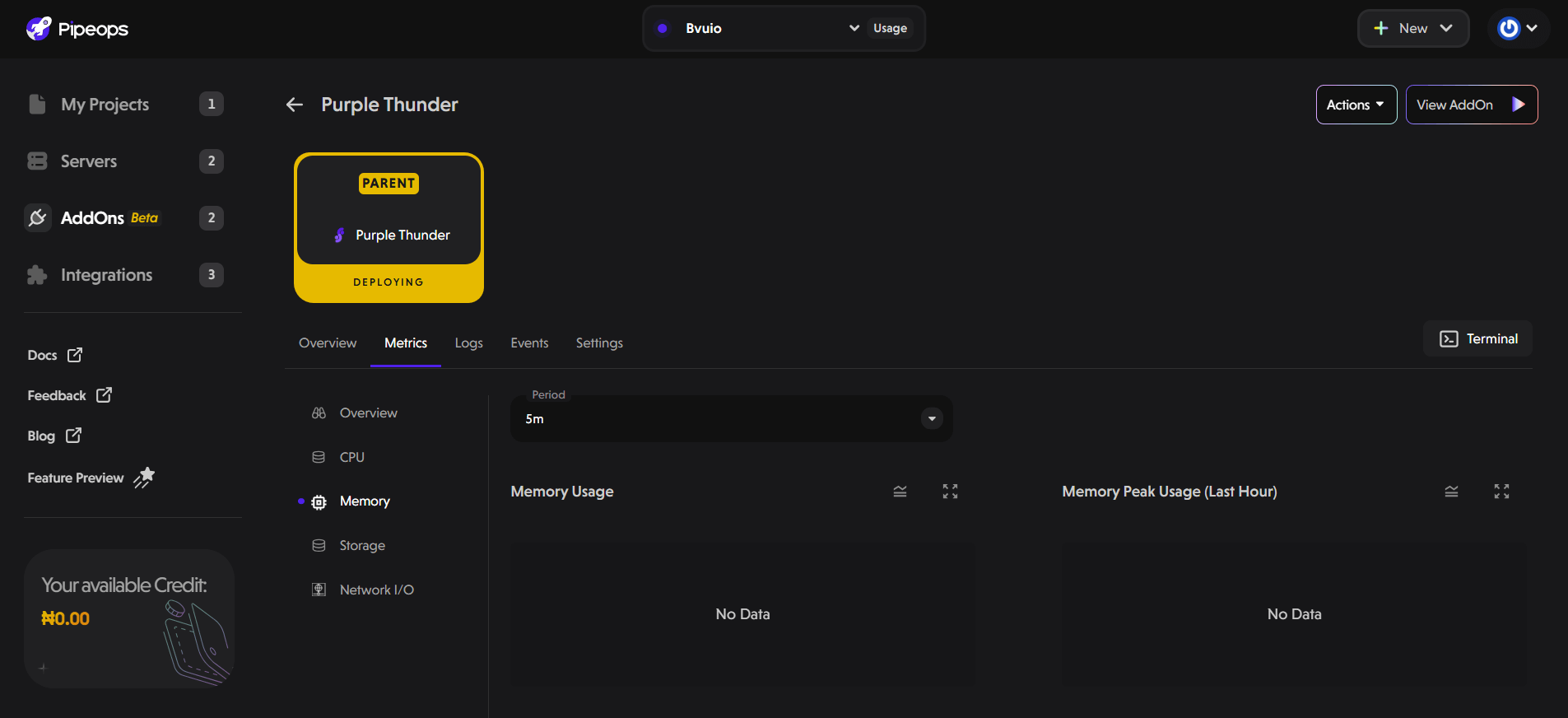Open AddOns Beta section
The width and height of the screenshot is (1568, 718).
tap(125, 218)
